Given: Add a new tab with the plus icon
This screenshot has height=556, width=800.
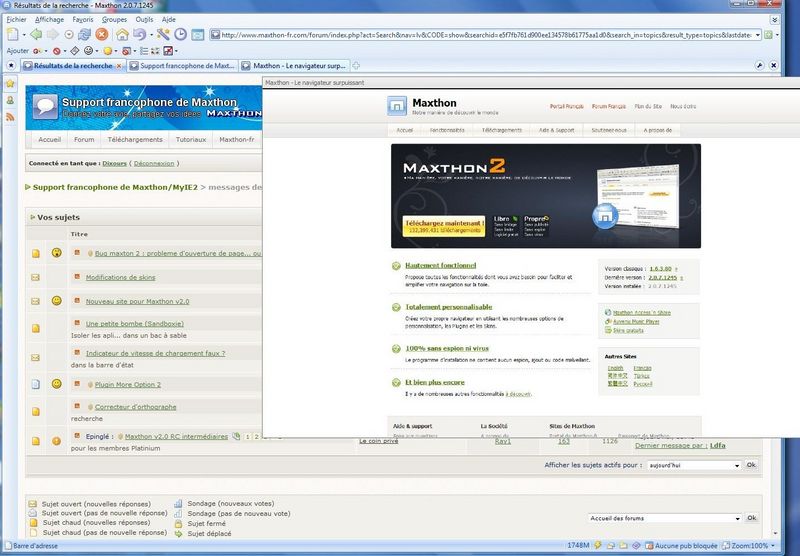Looking at the screenshot, I should 356,66.
